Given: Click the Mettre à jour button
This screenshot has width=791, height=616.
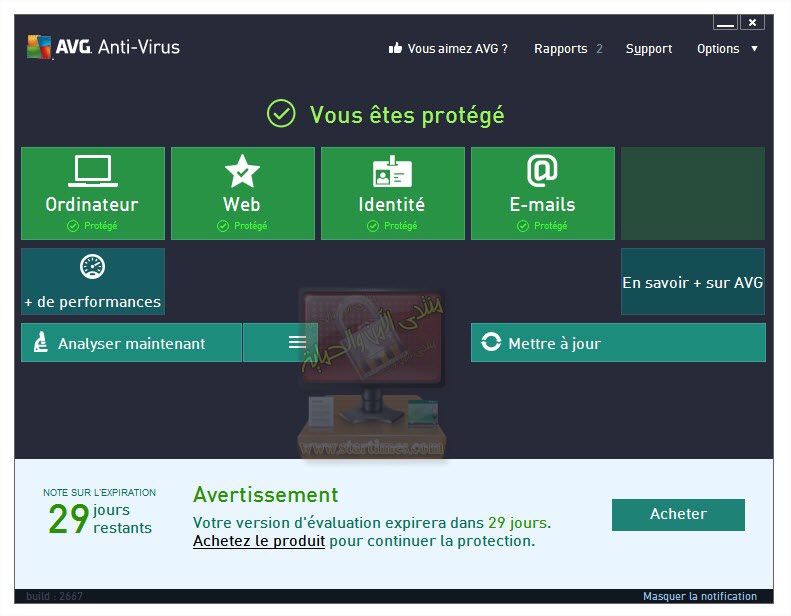Looking at the screenshot, I should (618, 343).
